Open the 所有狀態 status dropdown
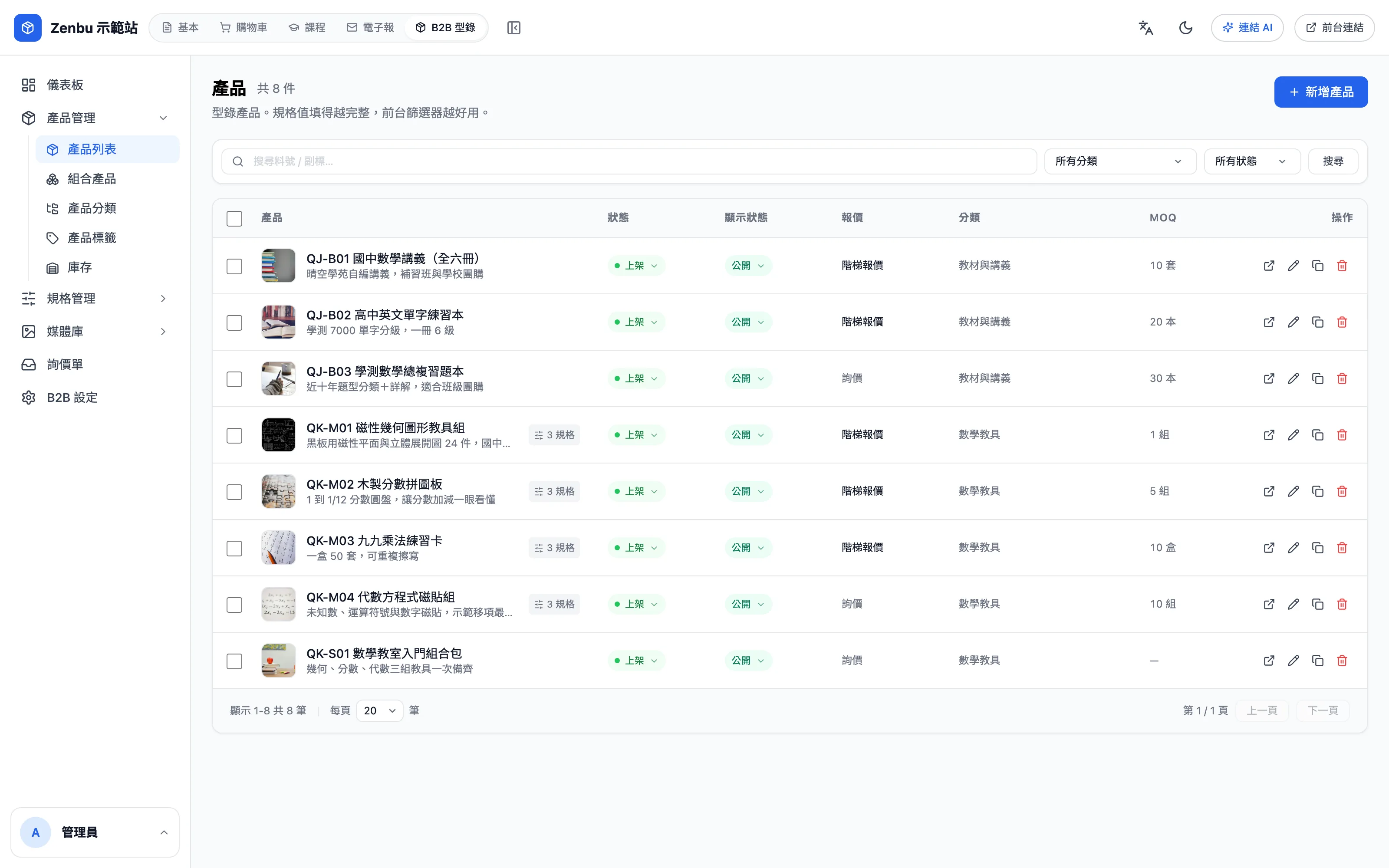The width and height of the screenshot is (1389, 868). [1252, 161]
